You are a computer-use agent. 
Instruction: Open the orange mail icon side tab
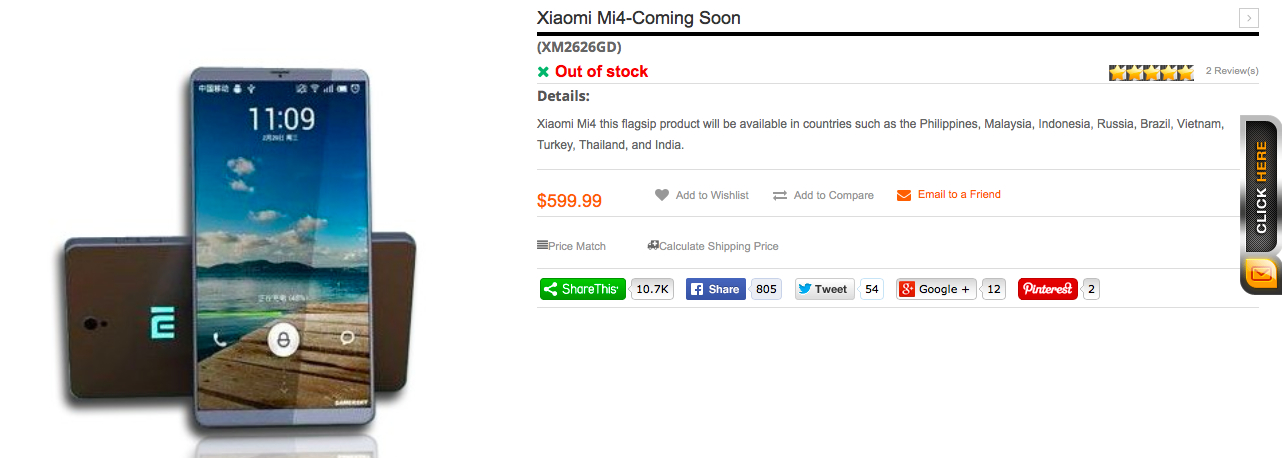[1262, 274]
